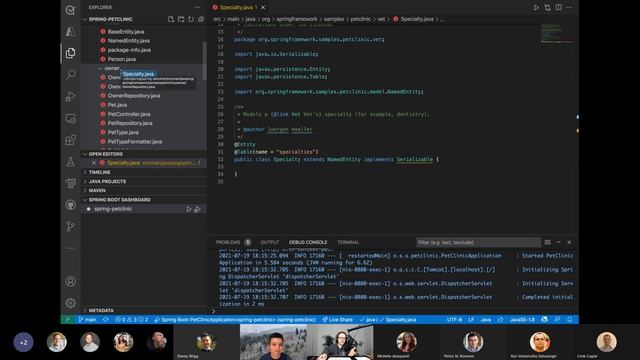Open Testing flask view in activity bar
This screenshot has width=640, height=360.
click(x=71, y=162)
